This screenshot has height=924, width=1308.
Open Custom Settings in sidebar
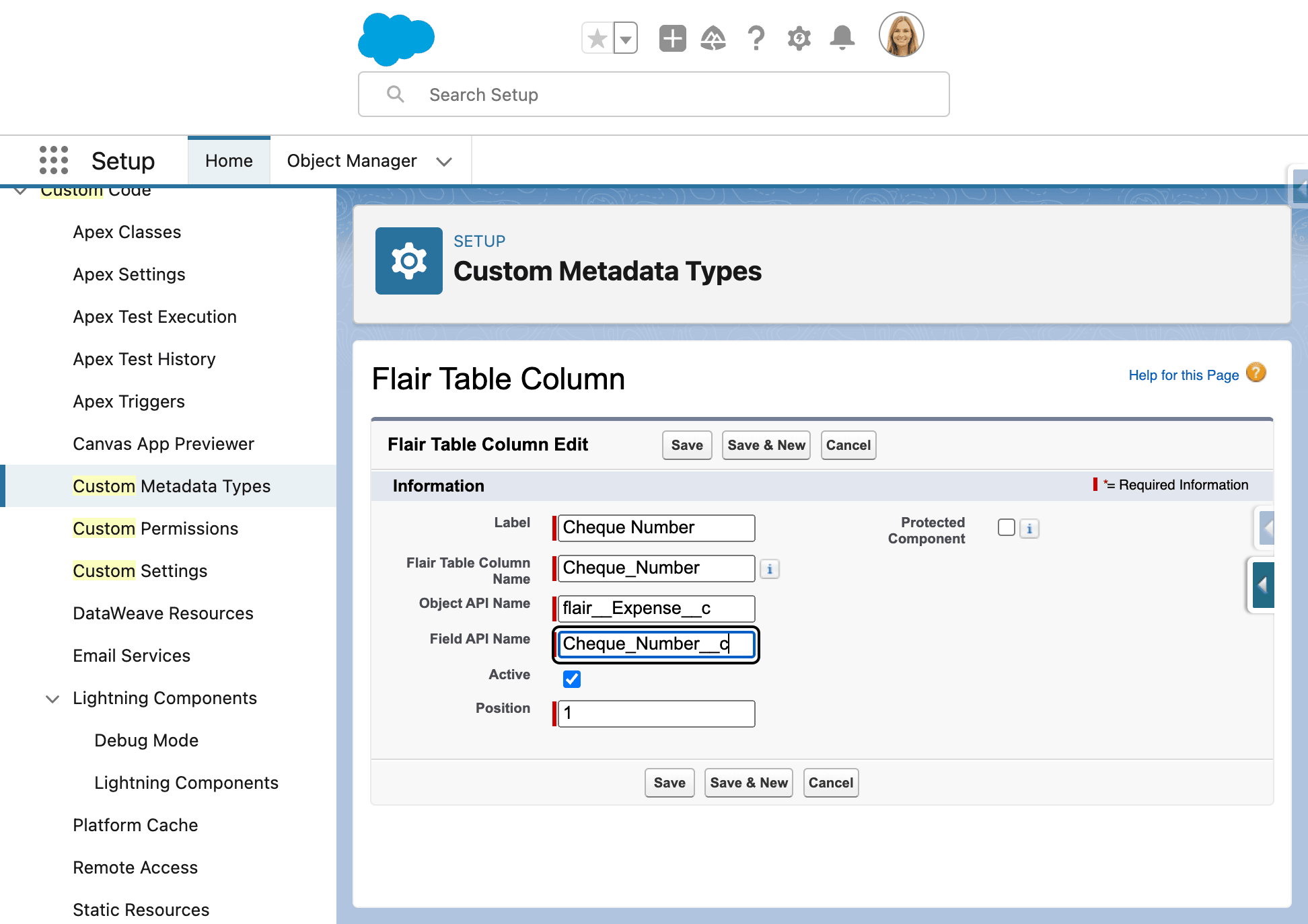(140, 571)
